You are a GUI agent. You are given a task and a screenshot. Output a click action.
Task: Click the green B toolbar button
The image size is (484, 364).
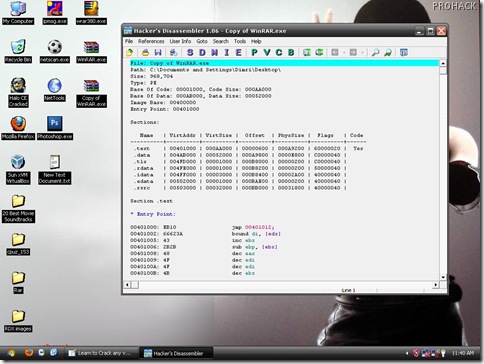tap(291, 52)
